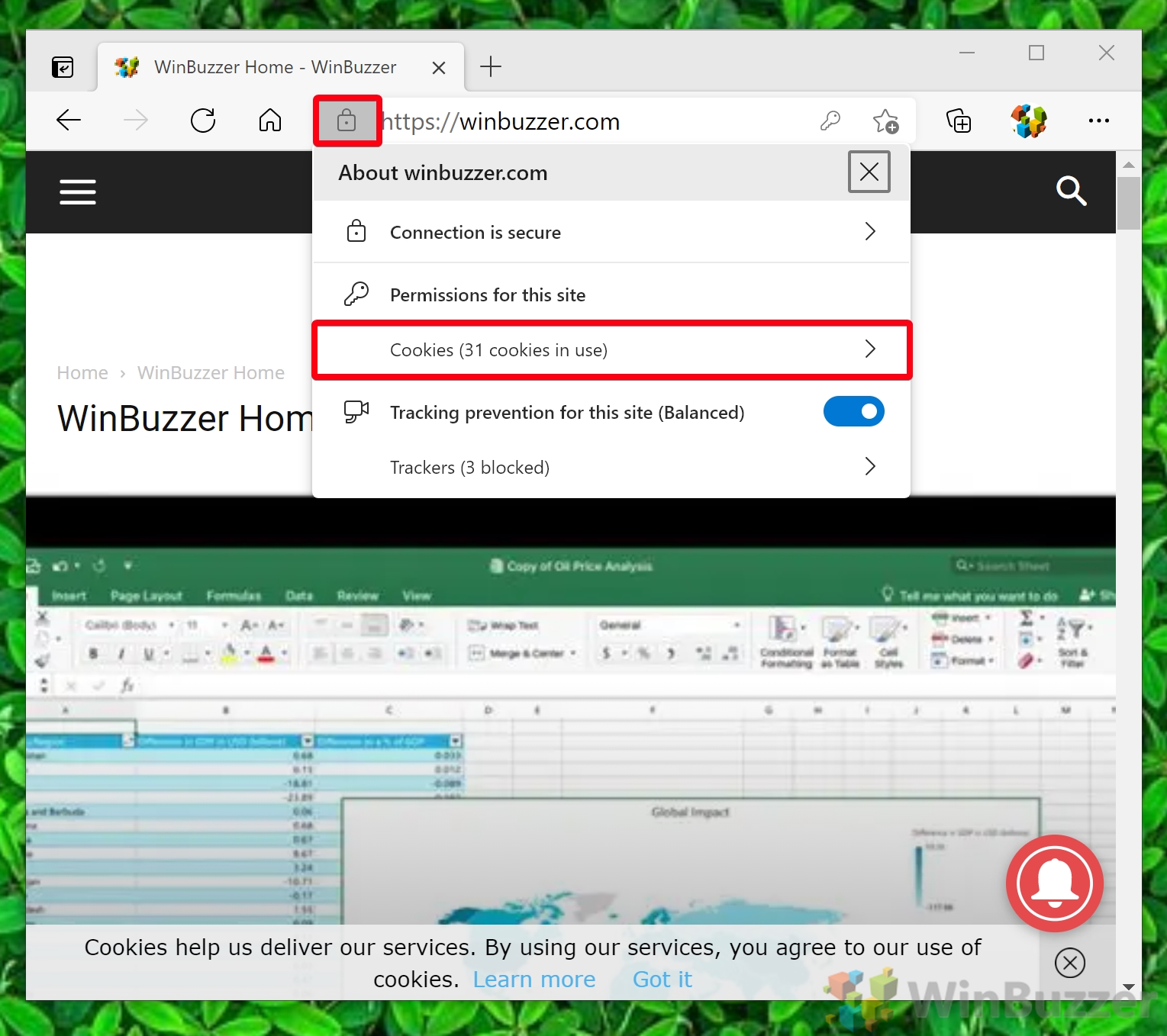Click Learn more in cookie notice
Viewport: 1167px width, 1036px height.
tap(534, 980)
